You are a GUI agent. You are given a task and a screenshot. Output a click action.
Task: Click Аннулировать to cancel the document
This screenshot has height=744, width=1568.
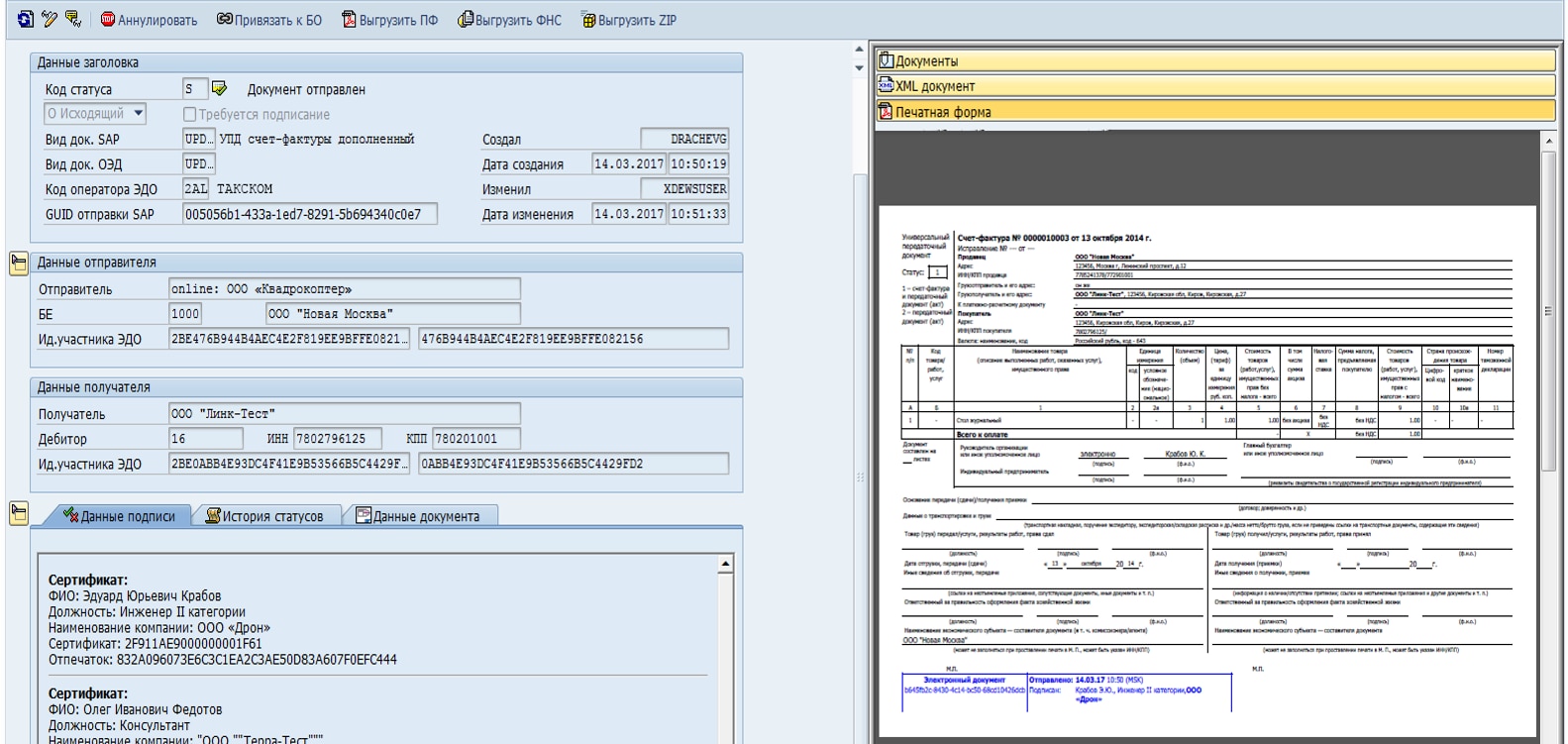pyautogui.click(x=149, y=20)
